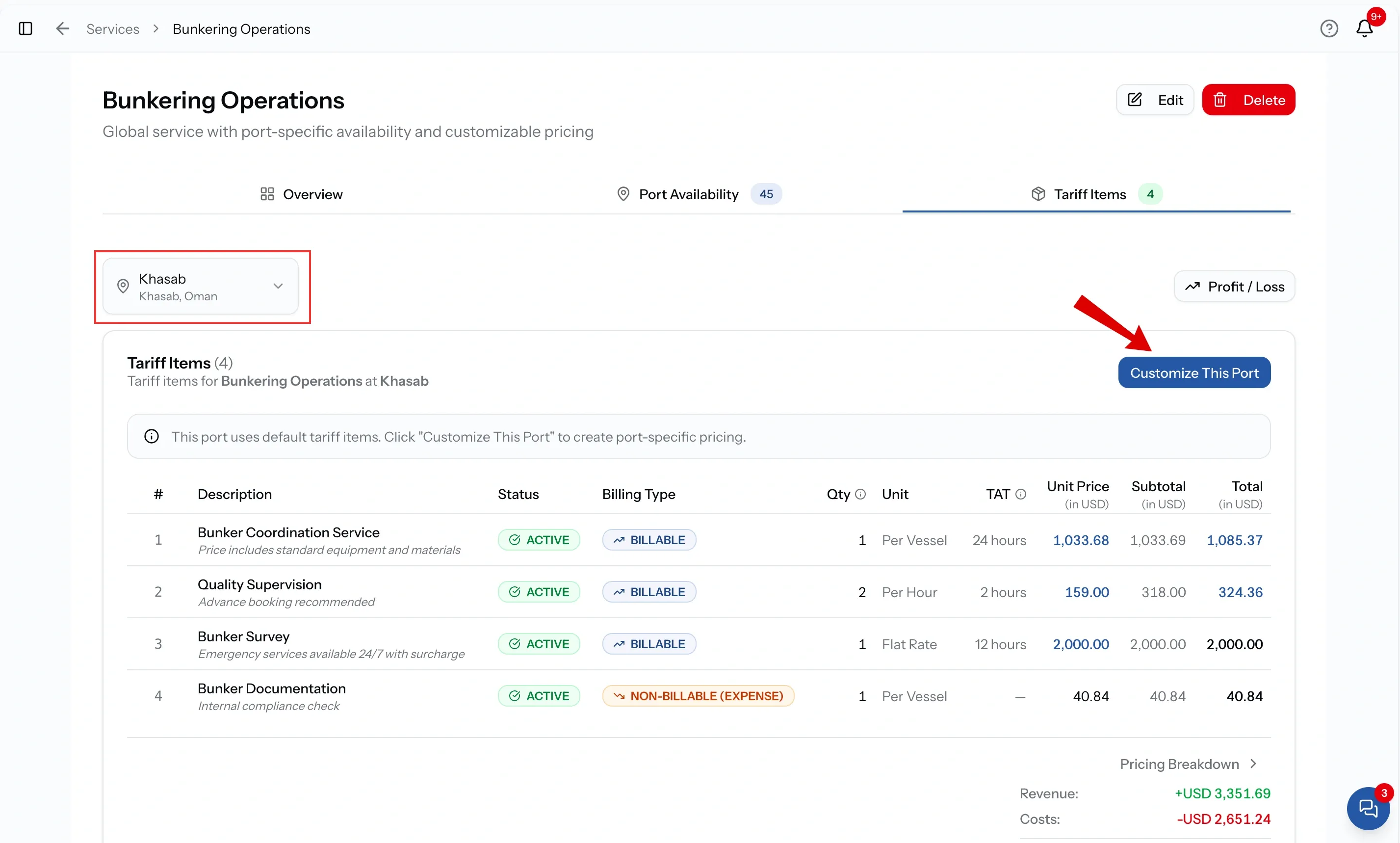Click the info icon in default tariff notice
Screen dimensions: 1400x843
click(152, 436)
